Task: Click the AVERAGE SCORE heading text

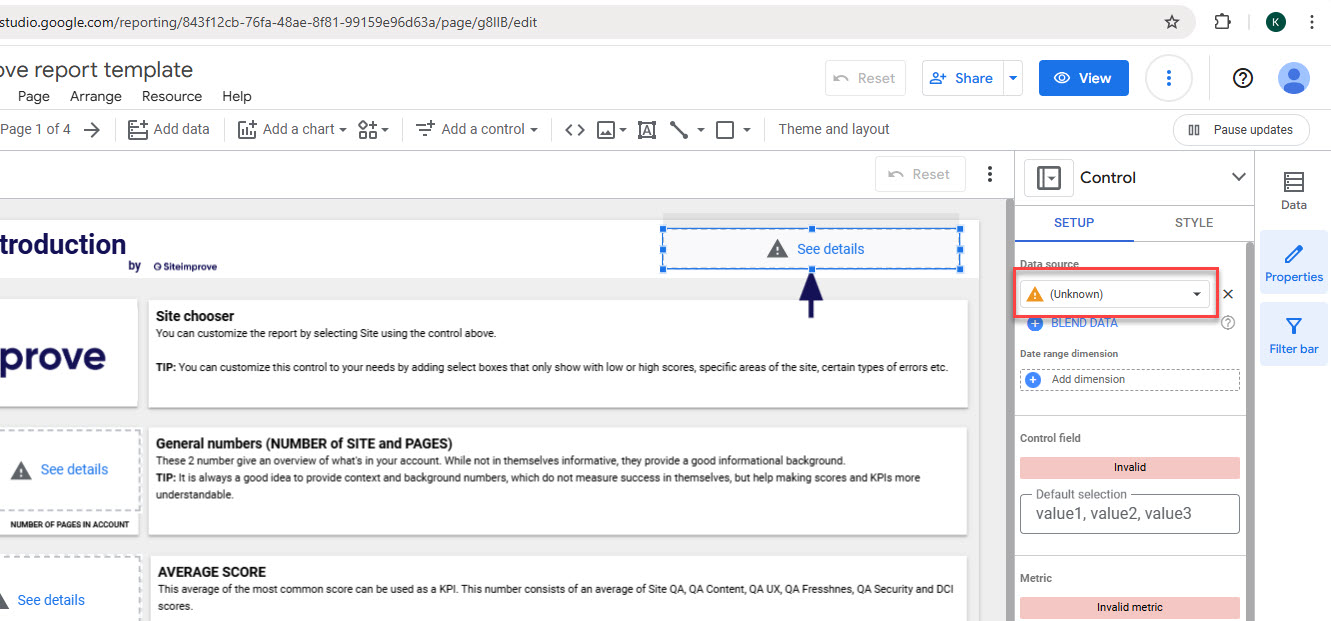Action: (212, 572)
